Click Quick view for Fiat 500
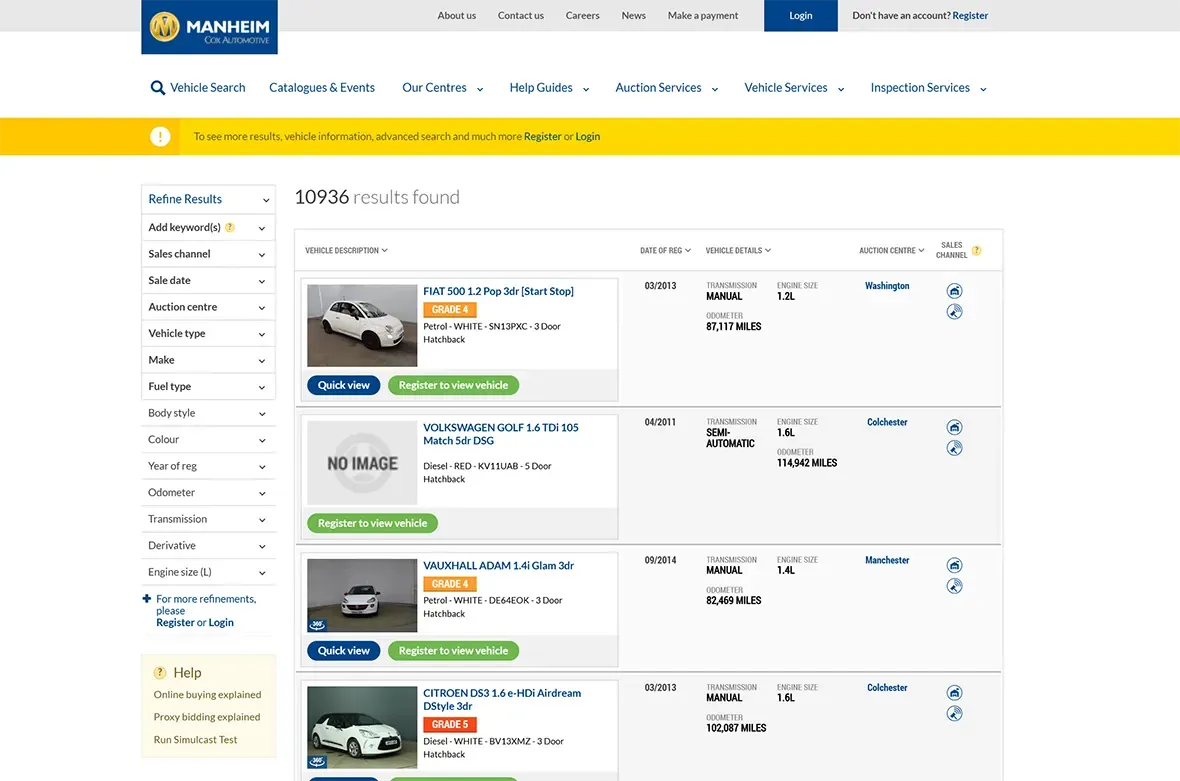Image resolution: width=1180 pixels, height=781 pixels. (x=344, y=385)
